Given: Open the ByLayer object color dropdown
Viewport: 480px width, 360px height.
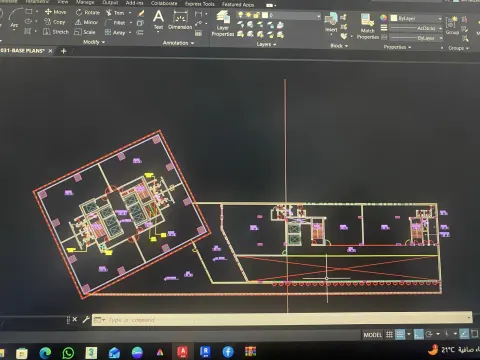Looking at the screenshot, I should 416,18.
